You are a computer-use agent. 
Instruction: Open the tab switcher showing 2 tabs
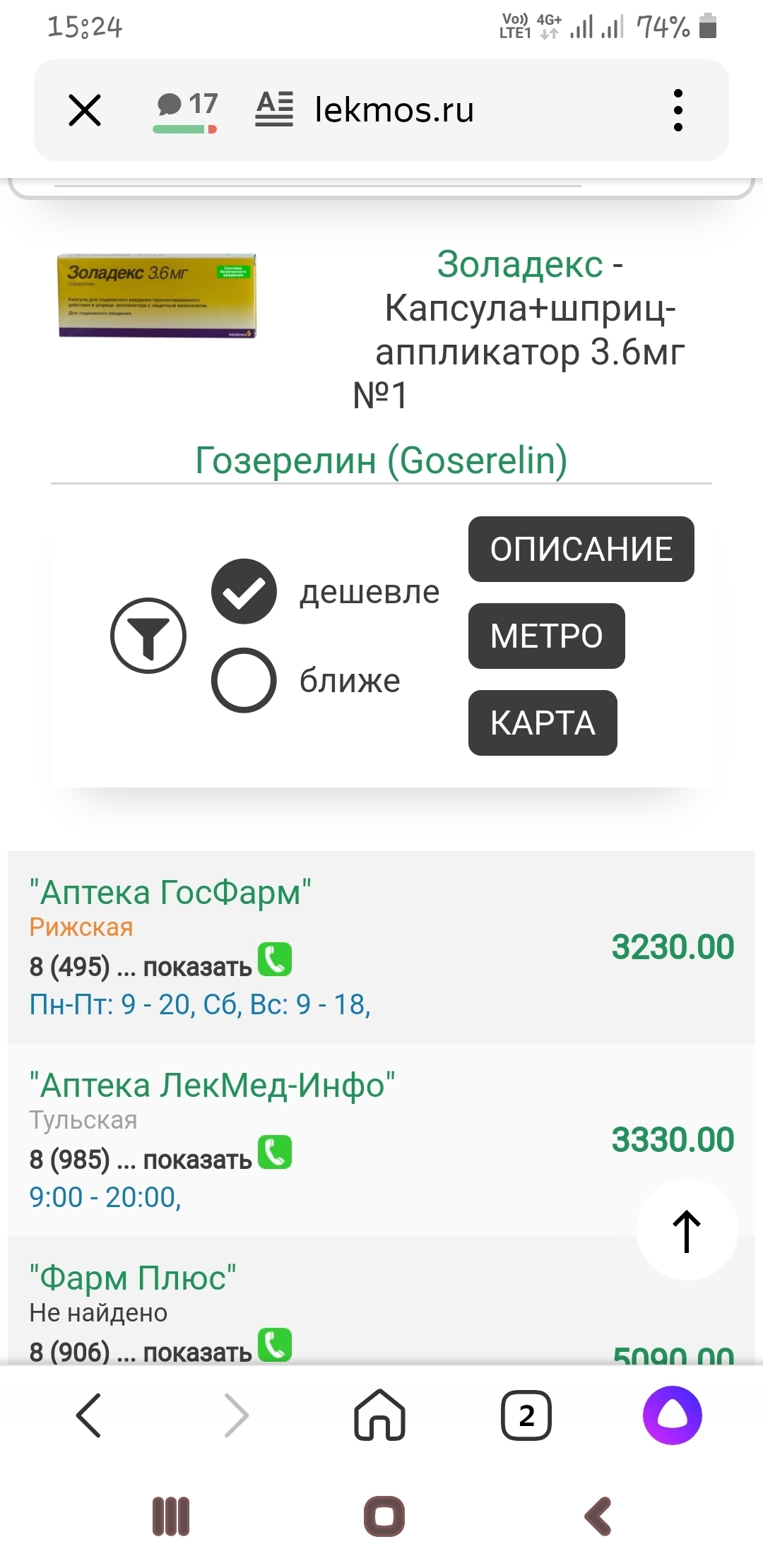(526, 1415)
